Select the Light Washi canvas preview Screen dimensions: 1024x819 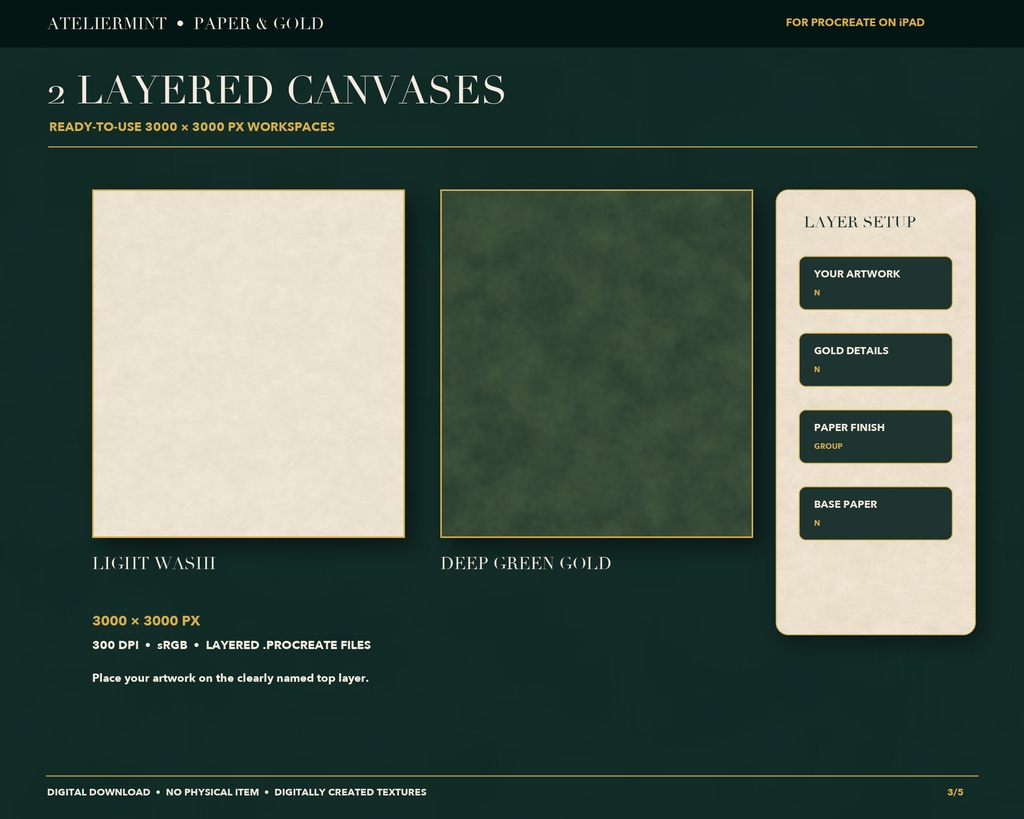[x=248, y=364]
